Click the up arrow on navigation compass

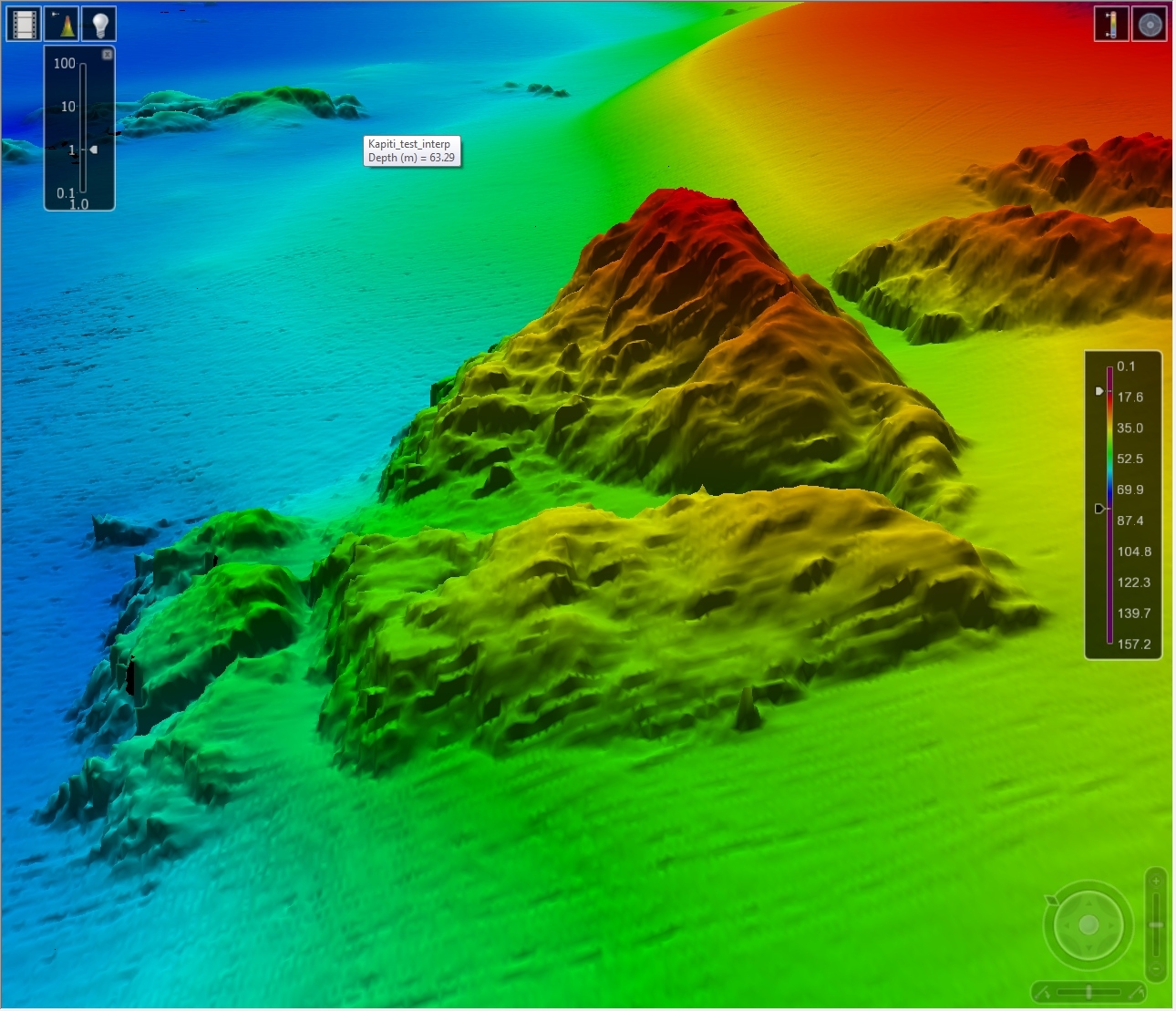[x=1088, y=904]
